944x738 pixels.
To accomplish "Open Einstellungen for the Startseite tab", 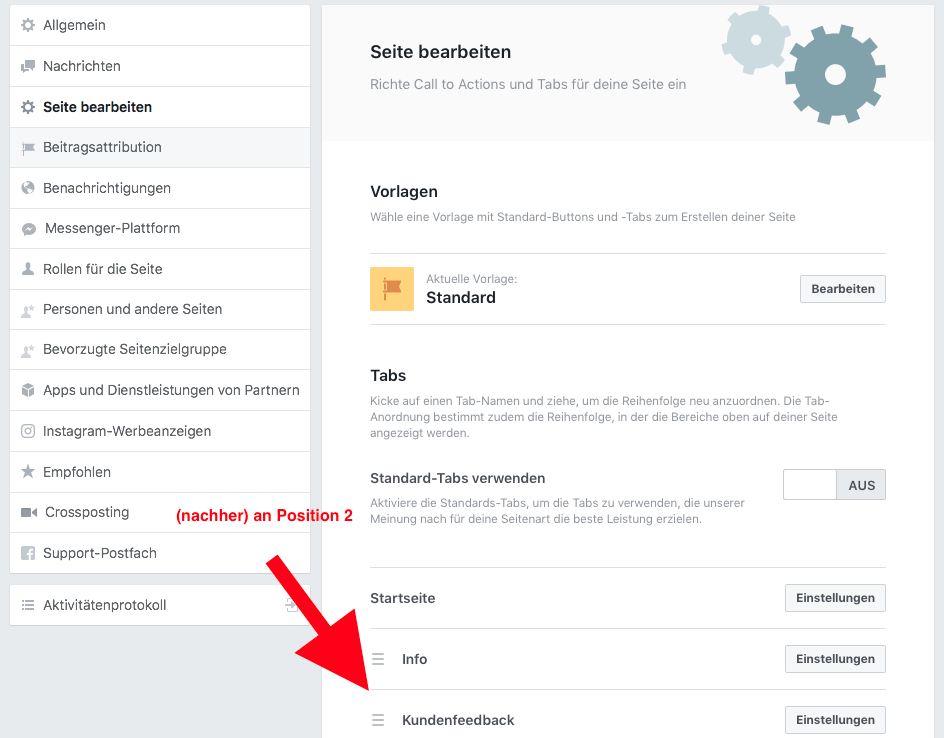I will coord(835,598).
